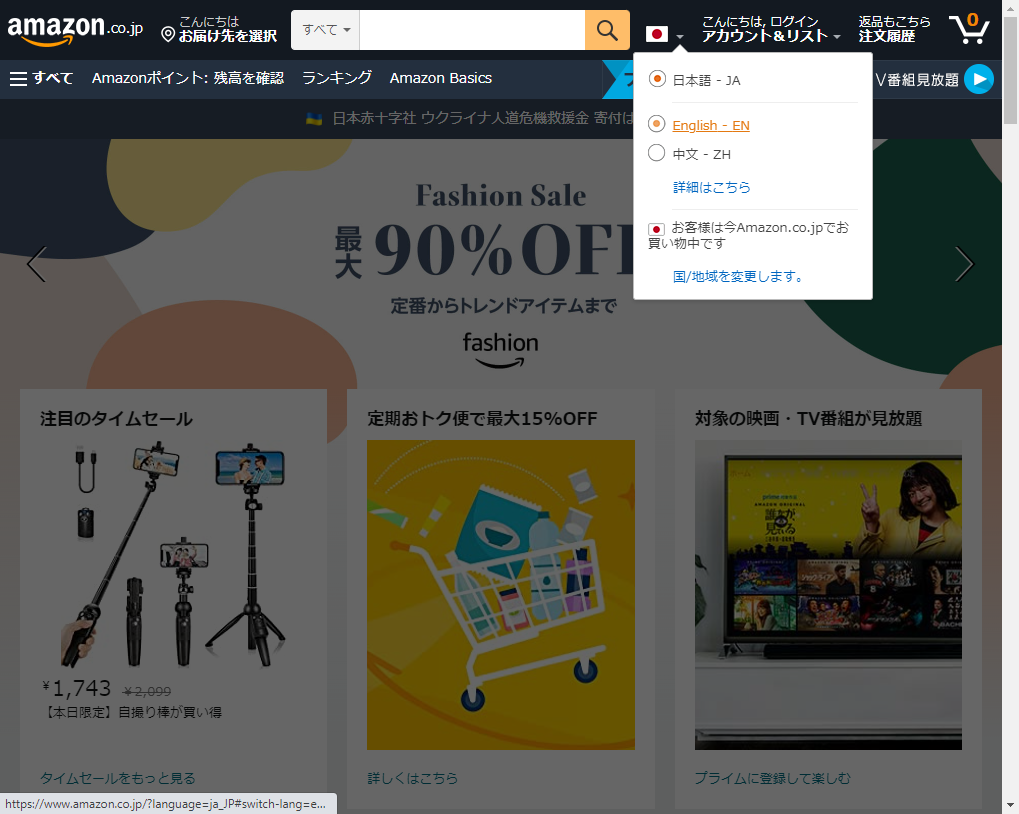Open the すべて search category dropdown

click(326, 30)
